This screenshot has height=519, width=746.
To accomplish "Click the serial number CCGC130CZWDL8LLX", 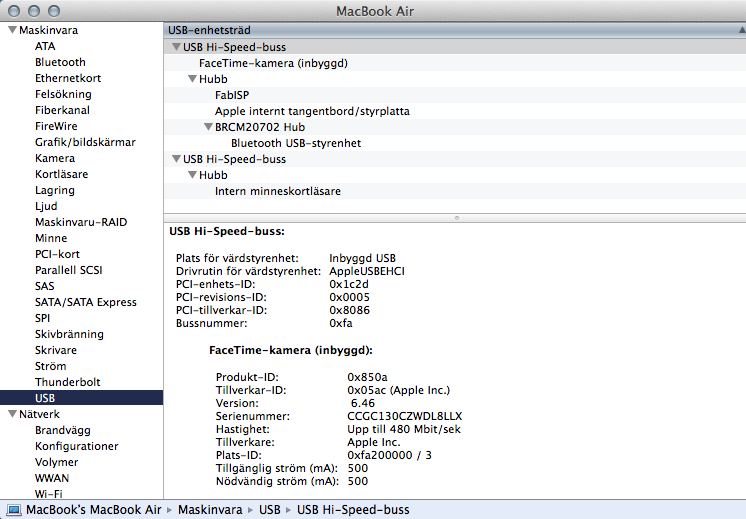I will point(404,416).
